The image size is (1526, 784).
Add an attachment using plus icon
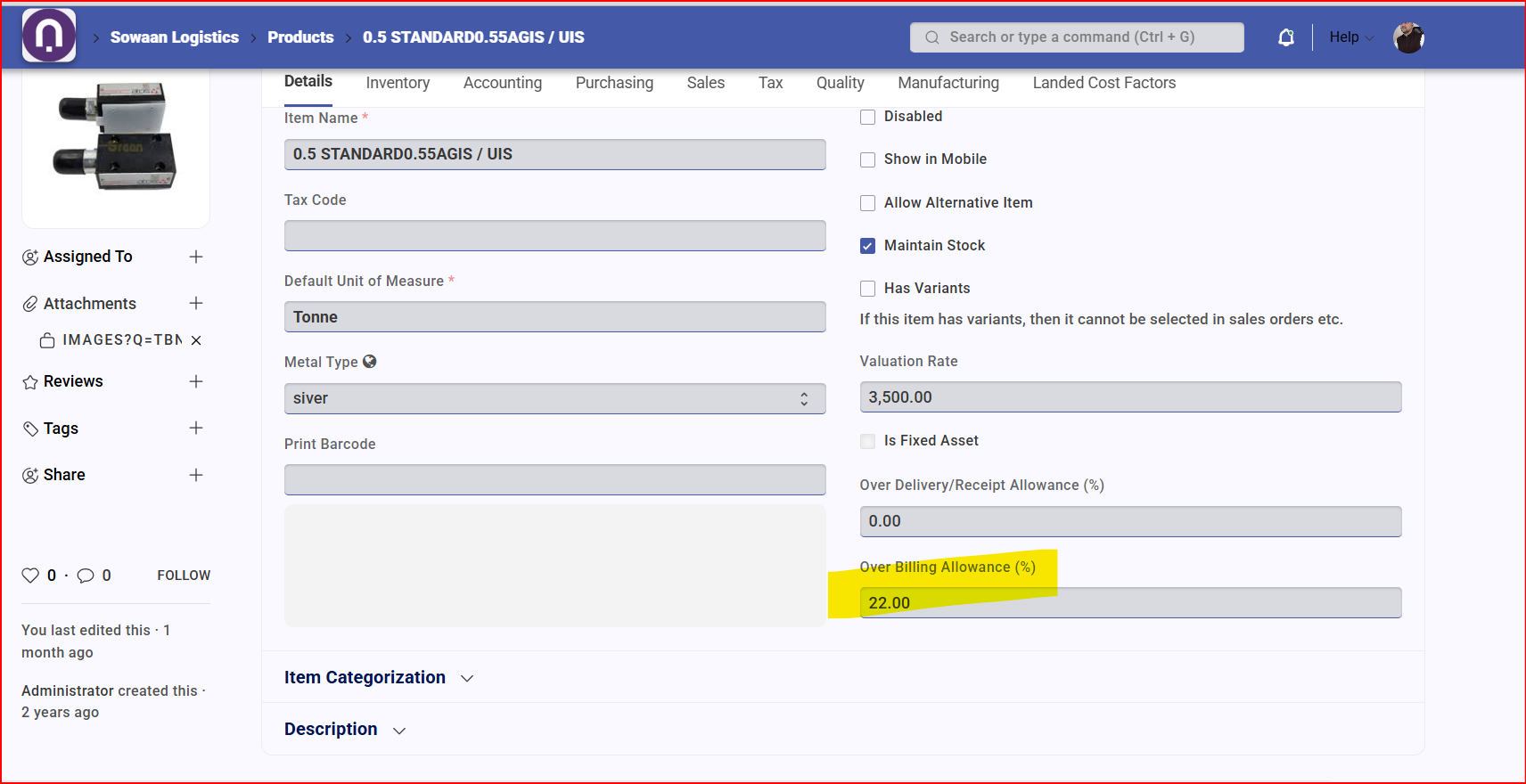[196, 304]
